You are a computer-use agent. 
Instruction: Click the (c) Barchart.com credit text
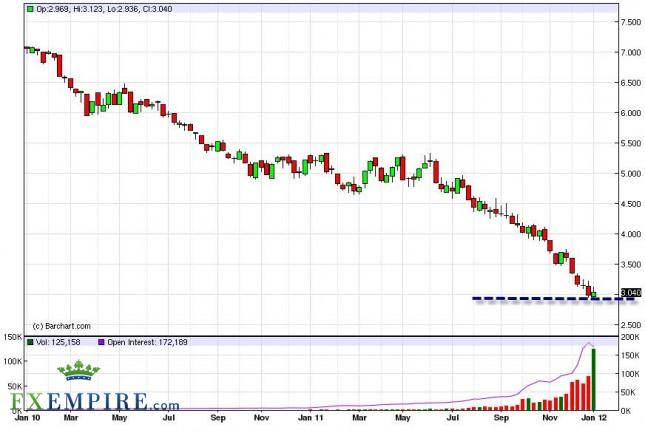[61, 326]
